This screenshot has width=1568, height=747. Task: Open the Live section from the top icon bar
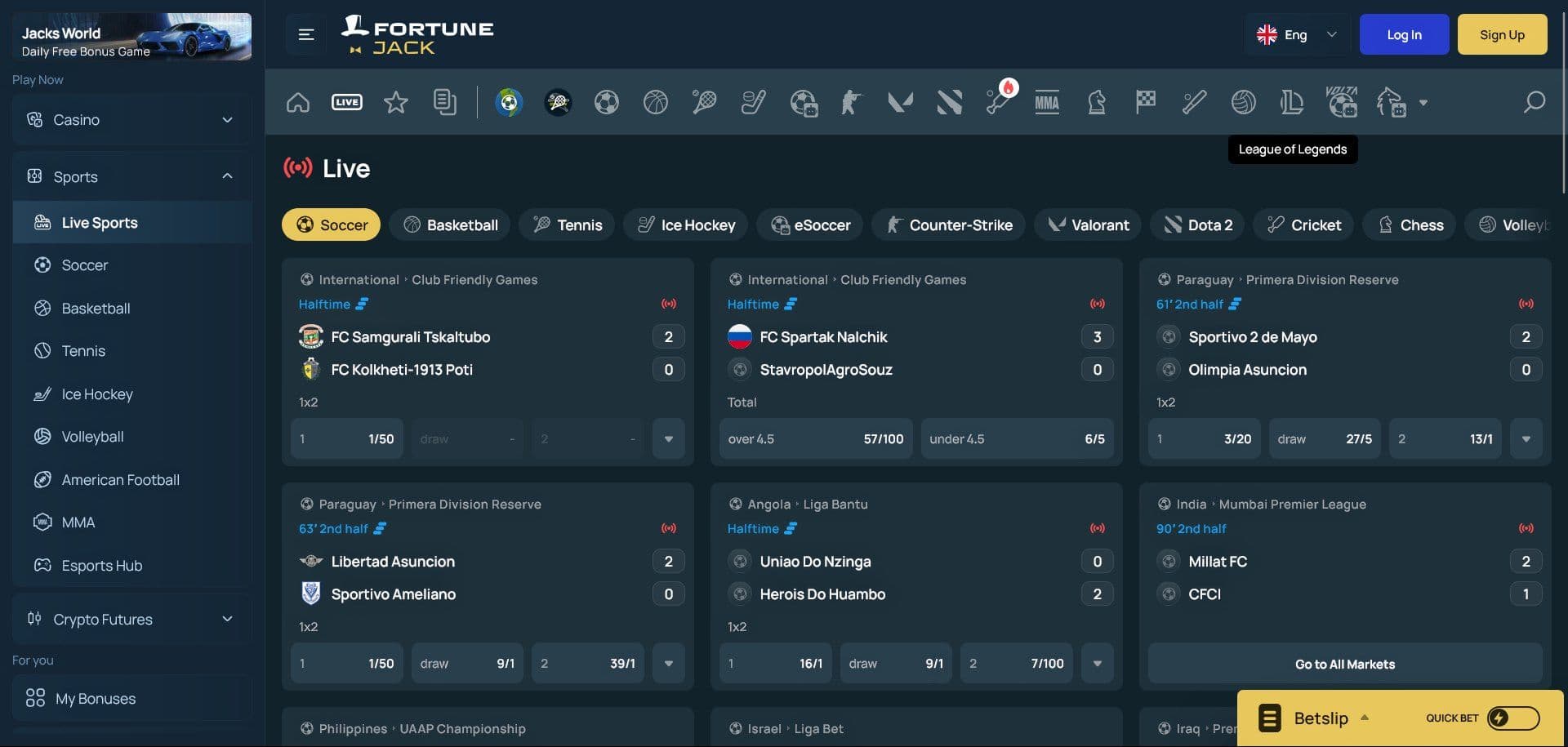346,102
